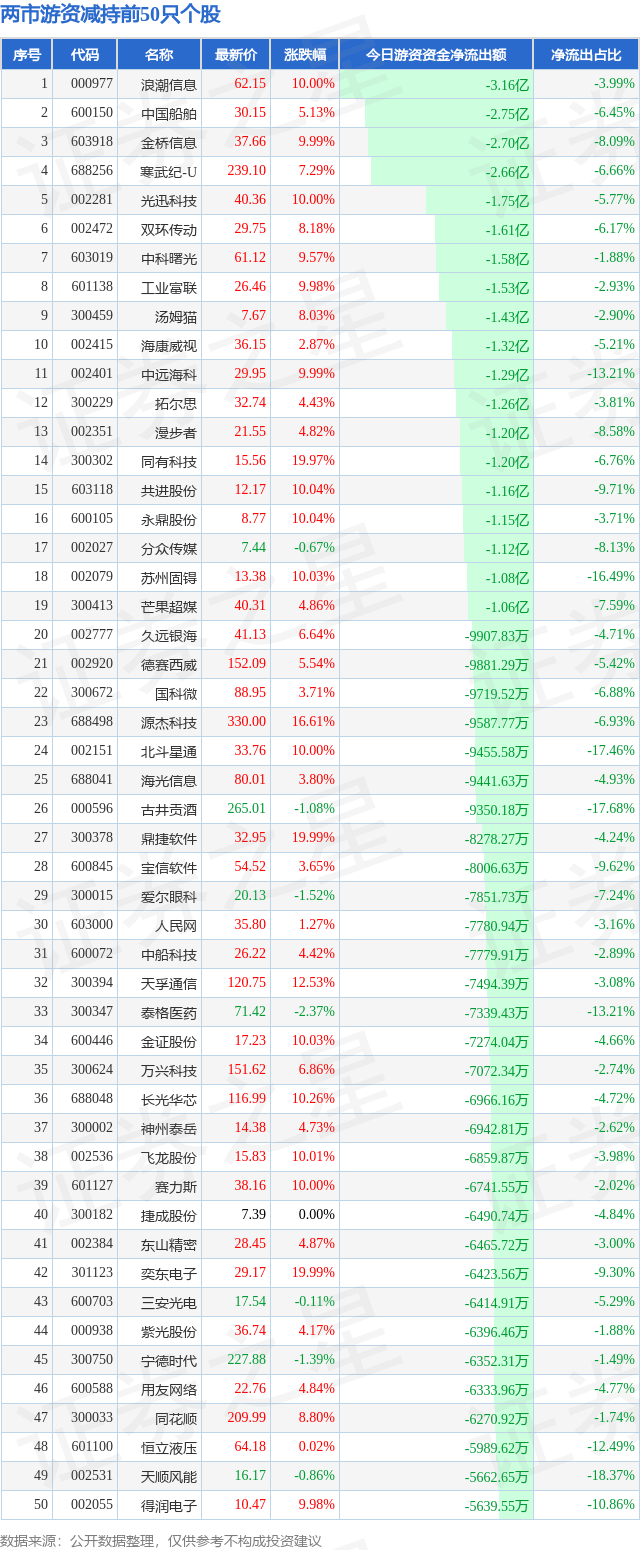
Task: Click the 名称 column header
Action: point(159,55)
